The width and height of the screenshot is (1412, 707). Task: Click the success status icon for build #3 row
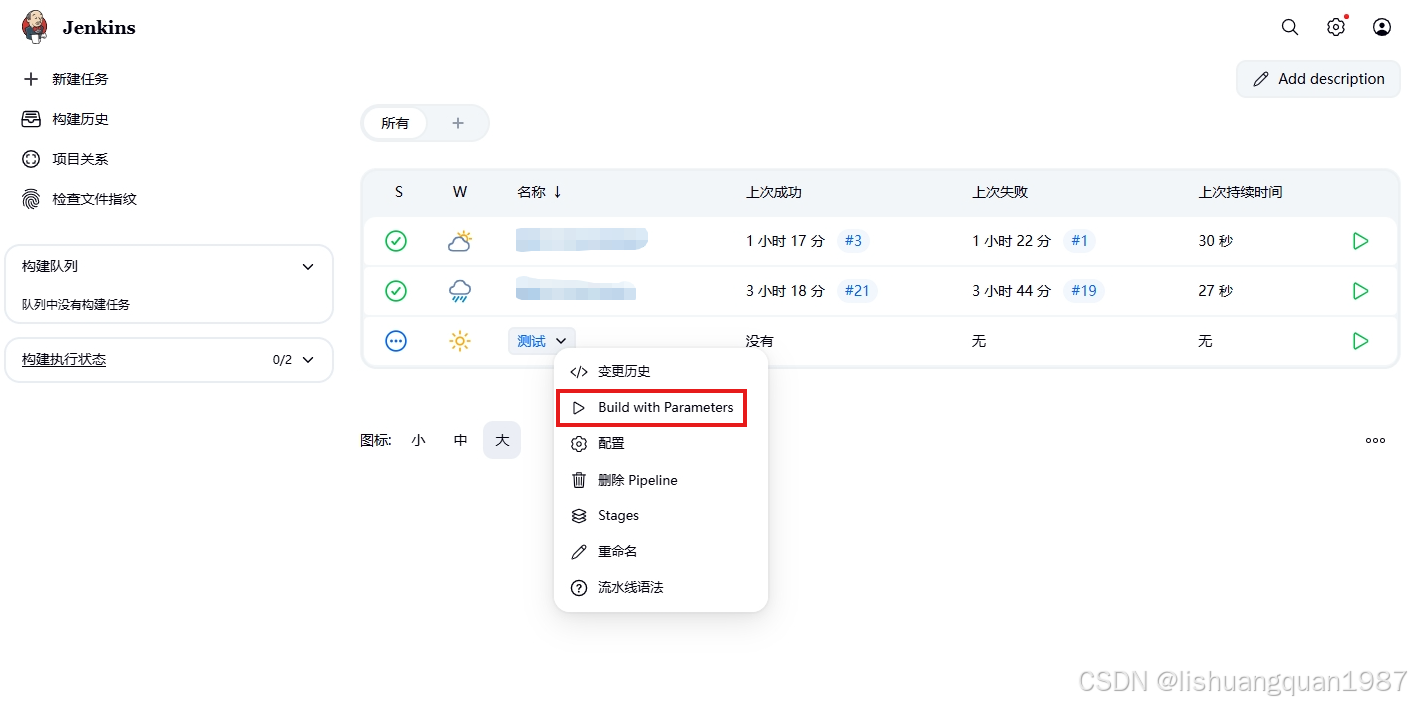coord(396,241)
